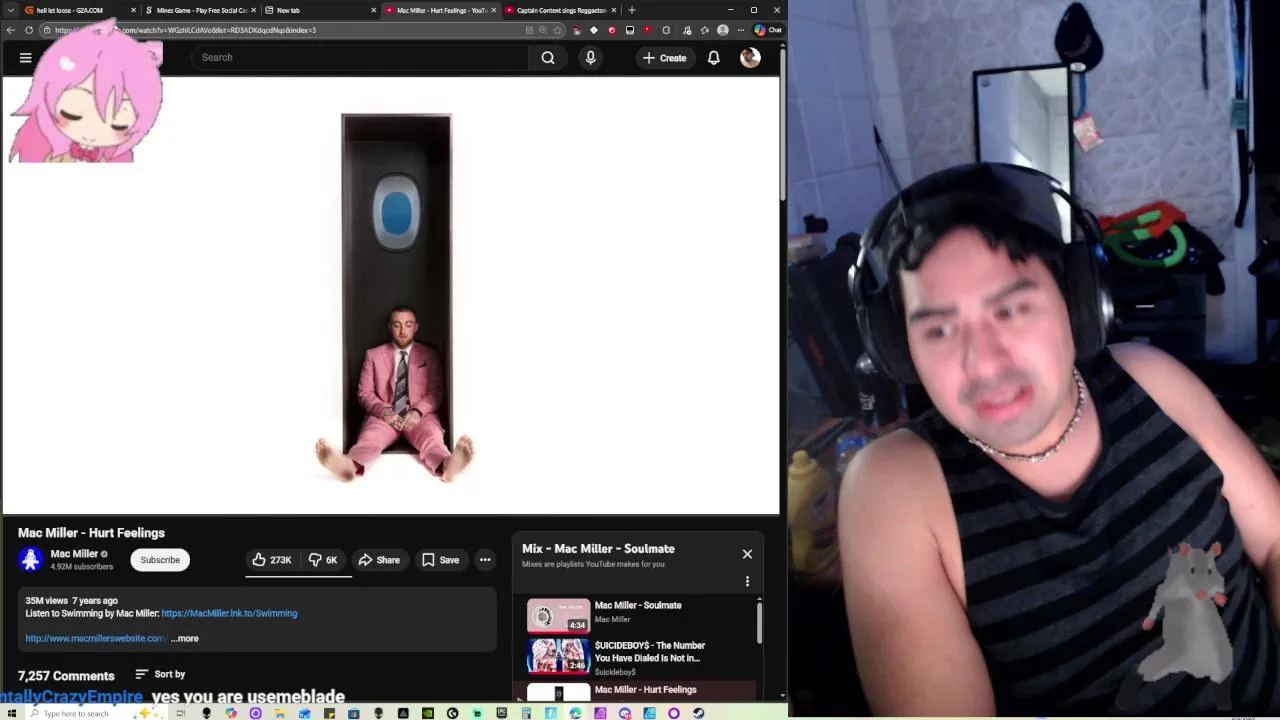Open browser profile icon in toolbar
This screenshot has width=1280, height=720.
click(722, 30)
